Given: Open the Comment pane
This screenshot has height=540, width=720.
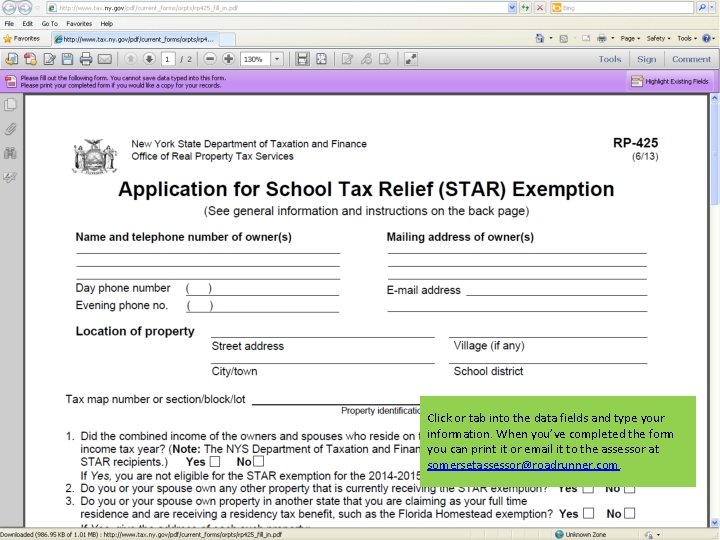Looking at the screenshot, I should coord(691,59).
